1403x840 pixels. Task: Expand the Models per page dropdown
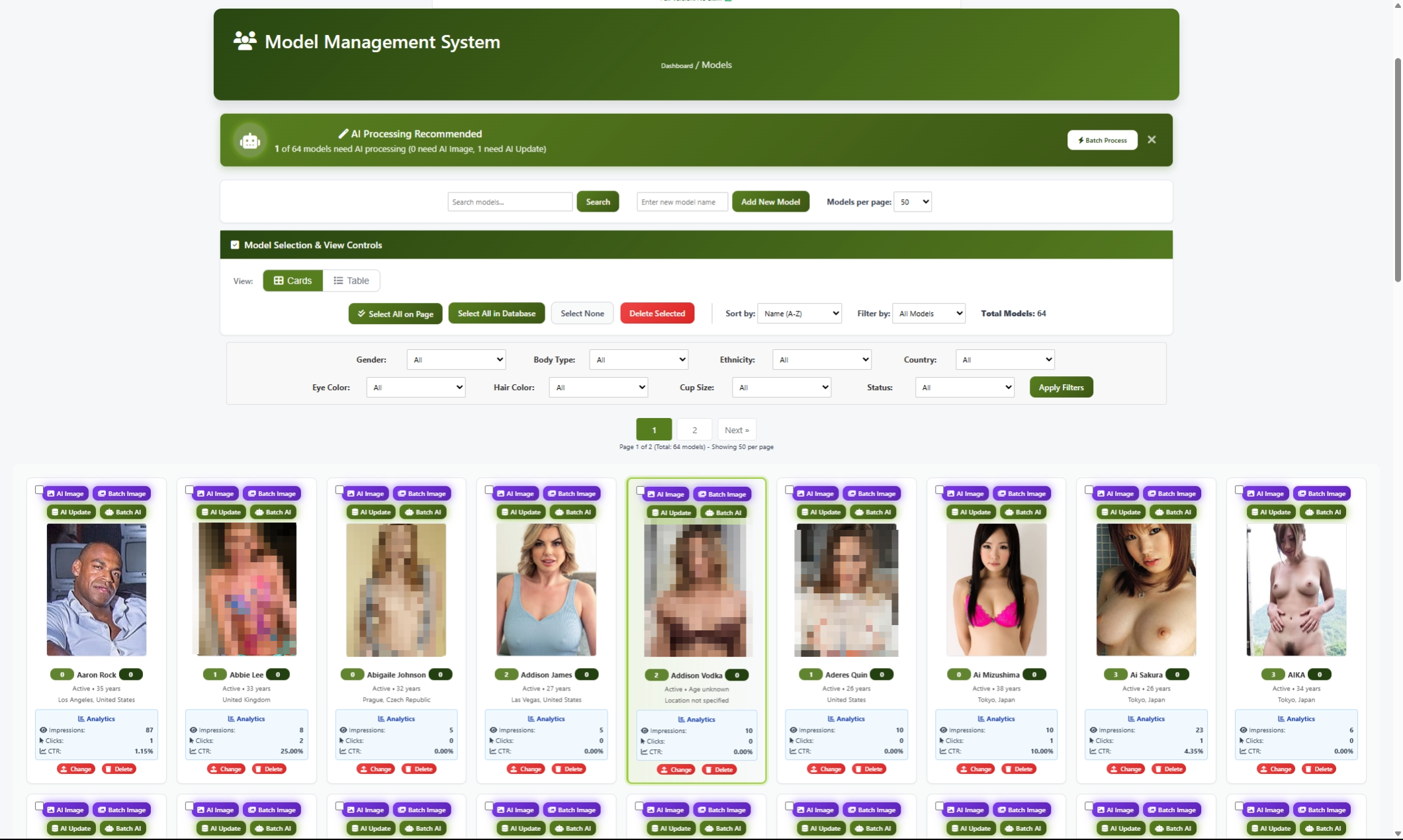tap(912, 202)
